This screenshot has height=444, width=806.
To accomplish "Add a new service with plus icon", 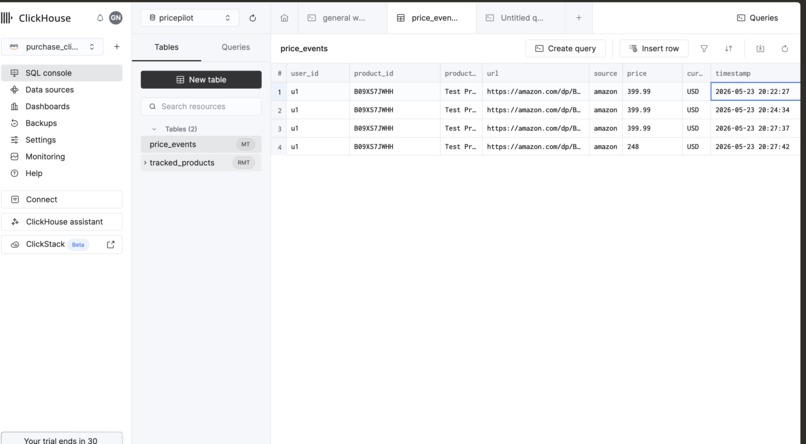I will coord(117,47).
